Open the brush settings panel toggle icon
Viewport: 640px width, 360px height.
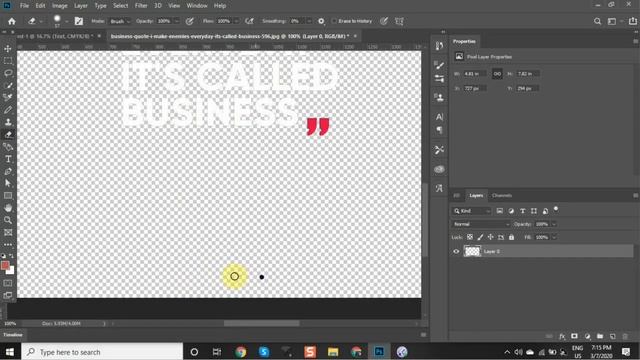pos(79,21)
